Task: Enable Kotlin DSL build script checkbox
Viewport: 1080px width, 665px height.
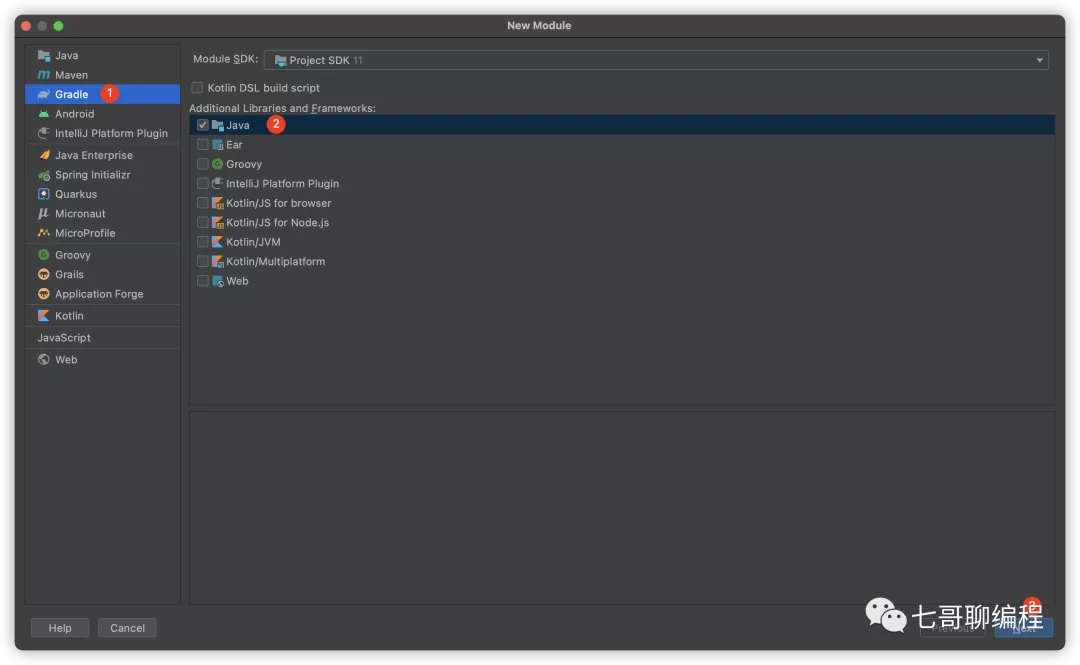Action: coord(198,88)
